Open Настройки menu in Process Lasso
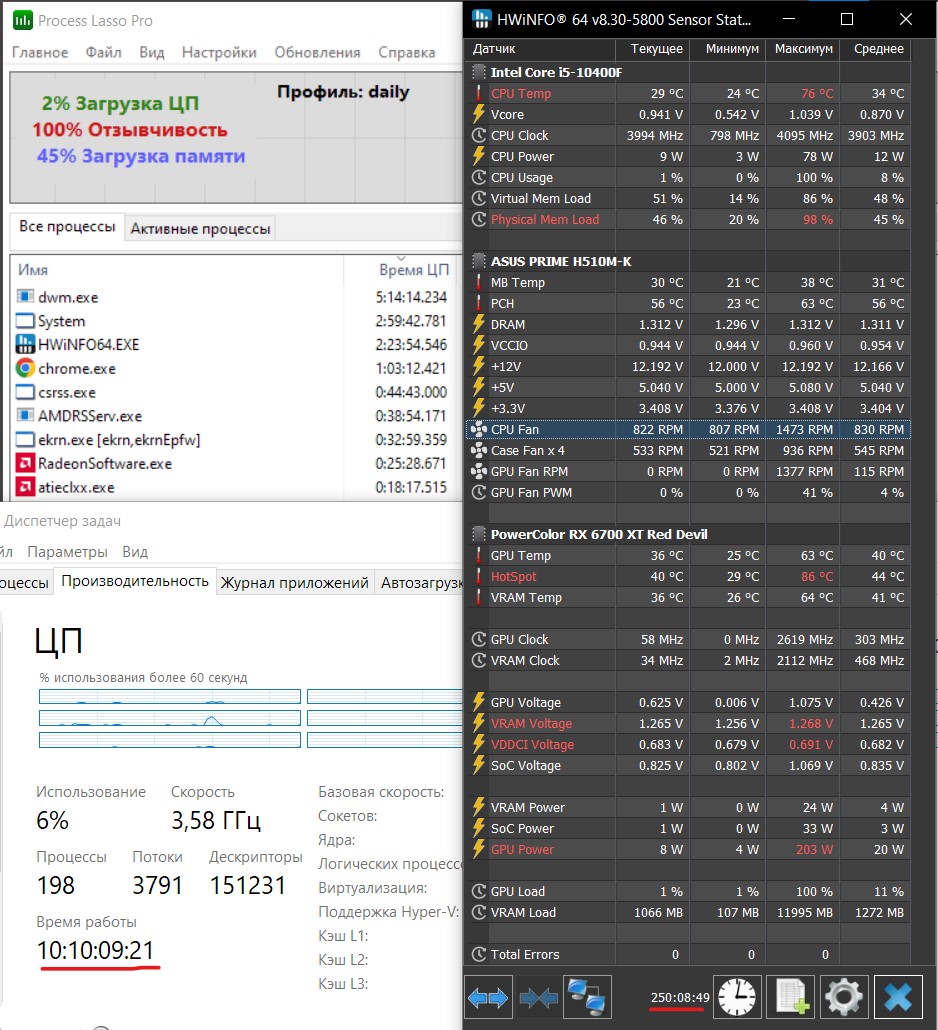This screenshot has width=938, height=1030. [219, 53]
